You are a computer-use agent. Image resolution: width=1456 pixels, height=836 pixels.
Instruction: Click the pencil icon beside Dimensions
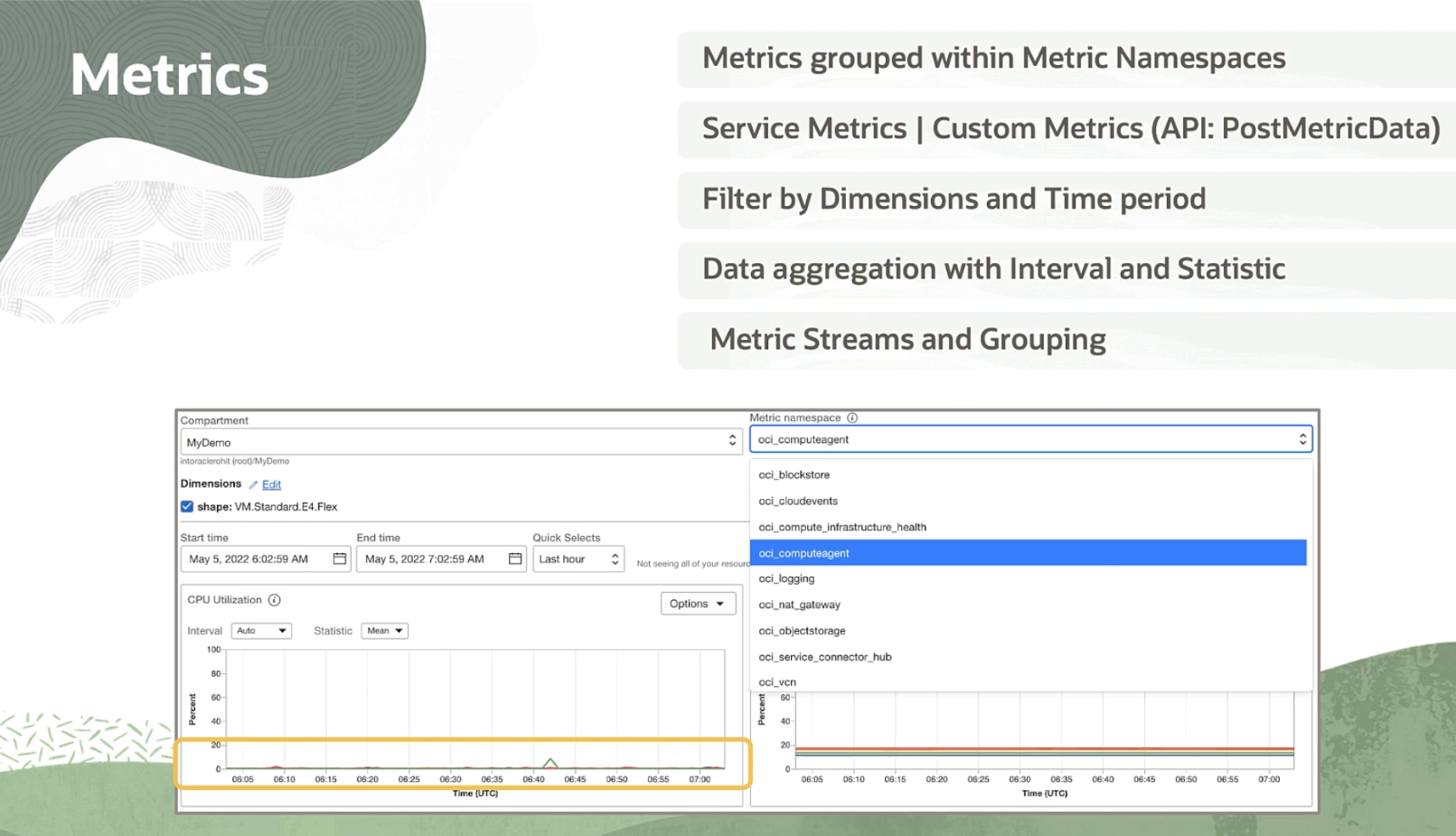(253, 485)
